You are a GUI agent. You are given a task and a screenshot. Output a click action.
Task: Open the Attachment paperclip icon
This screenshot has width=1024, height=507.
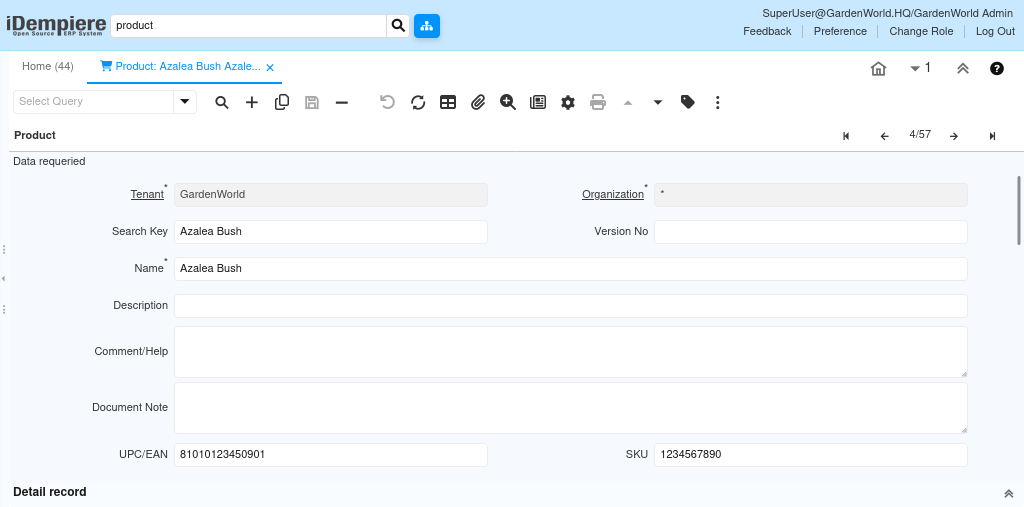click(478, 102)
